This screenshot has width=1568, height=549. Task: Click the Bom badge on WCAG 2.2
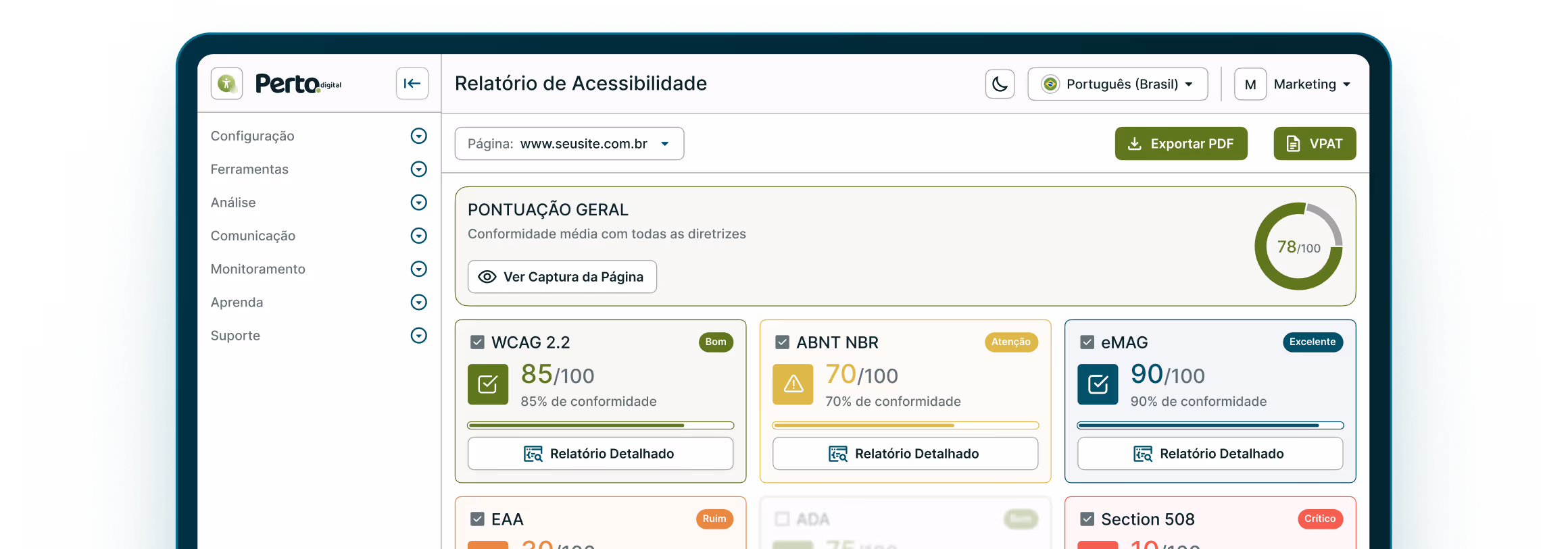(x=716, y=342)
